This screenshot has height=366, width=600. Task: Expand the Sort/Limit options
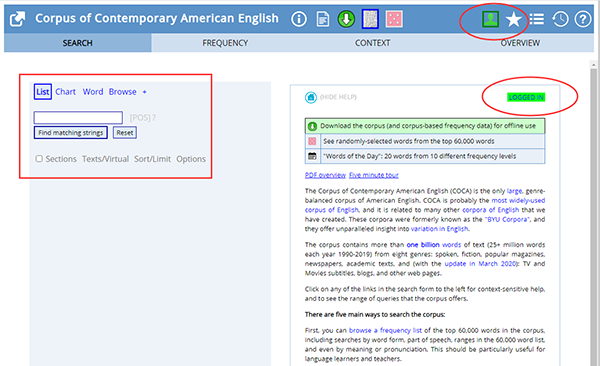(x=152, y=159)
